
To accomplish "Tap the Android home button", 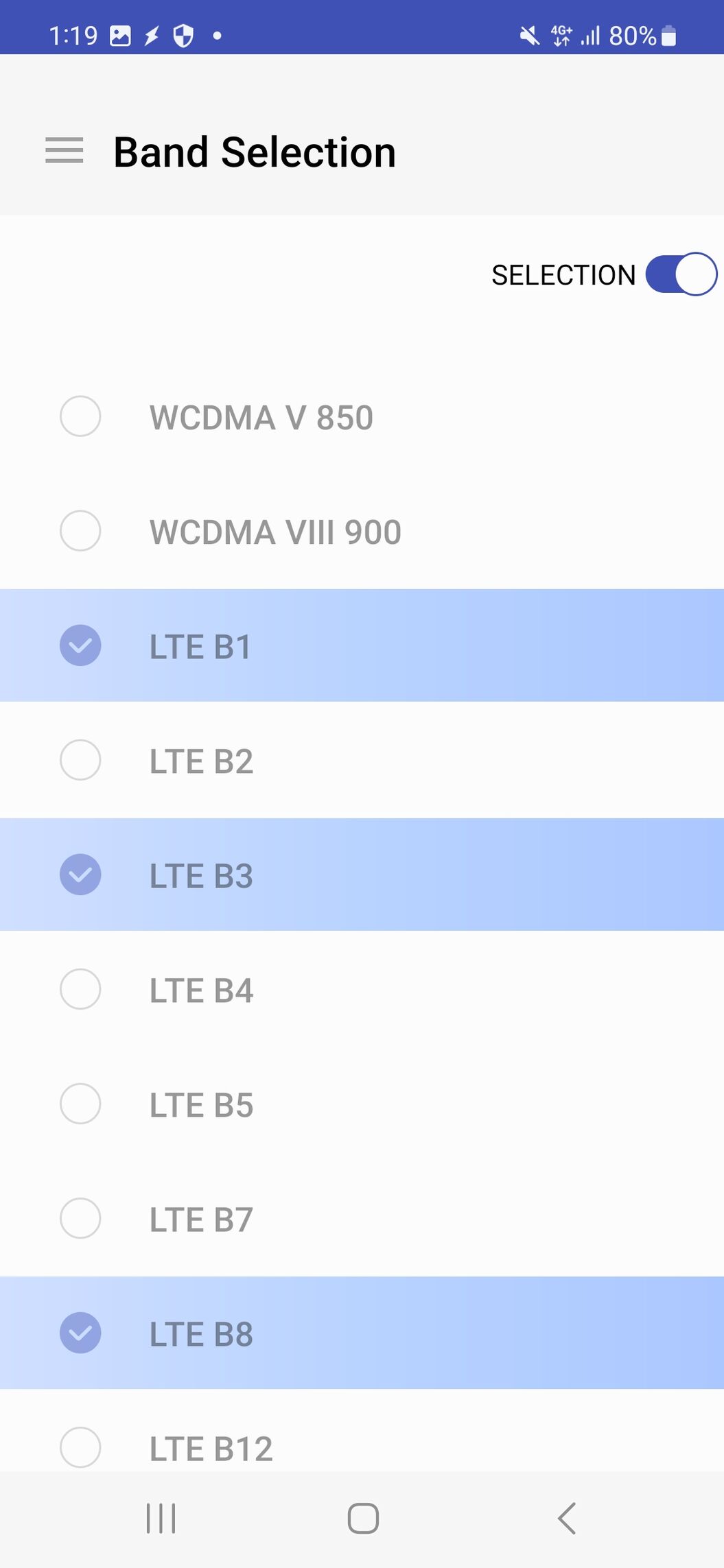I will 363,1518.
